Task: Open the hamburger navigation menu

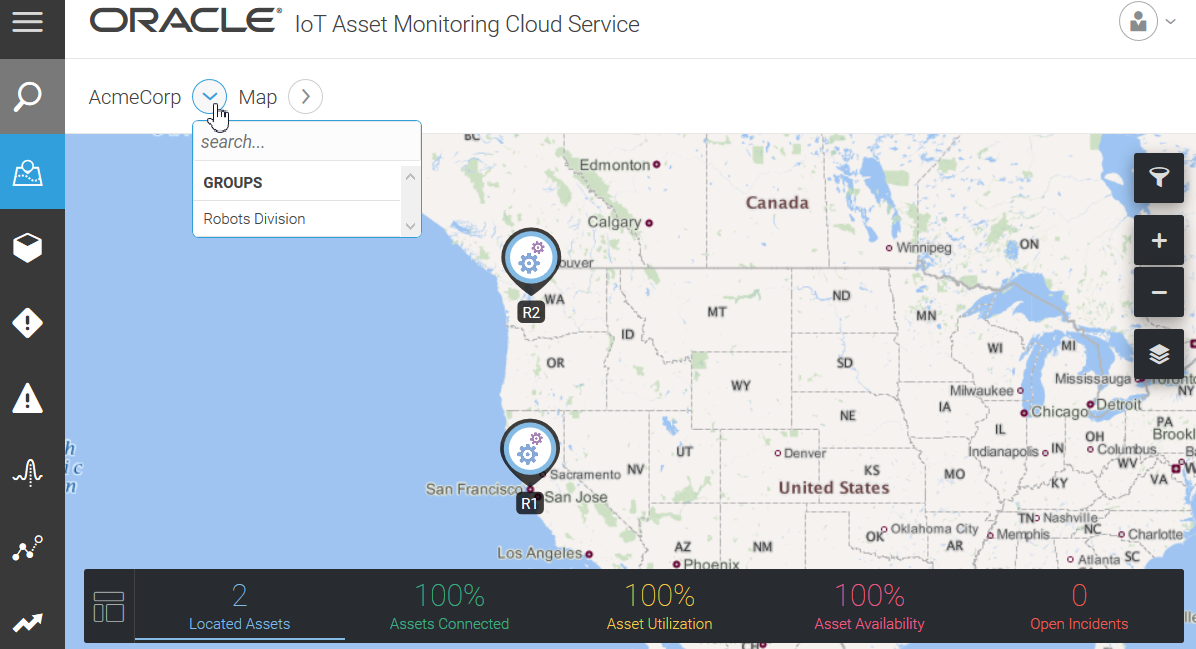Action: point(27,22)
